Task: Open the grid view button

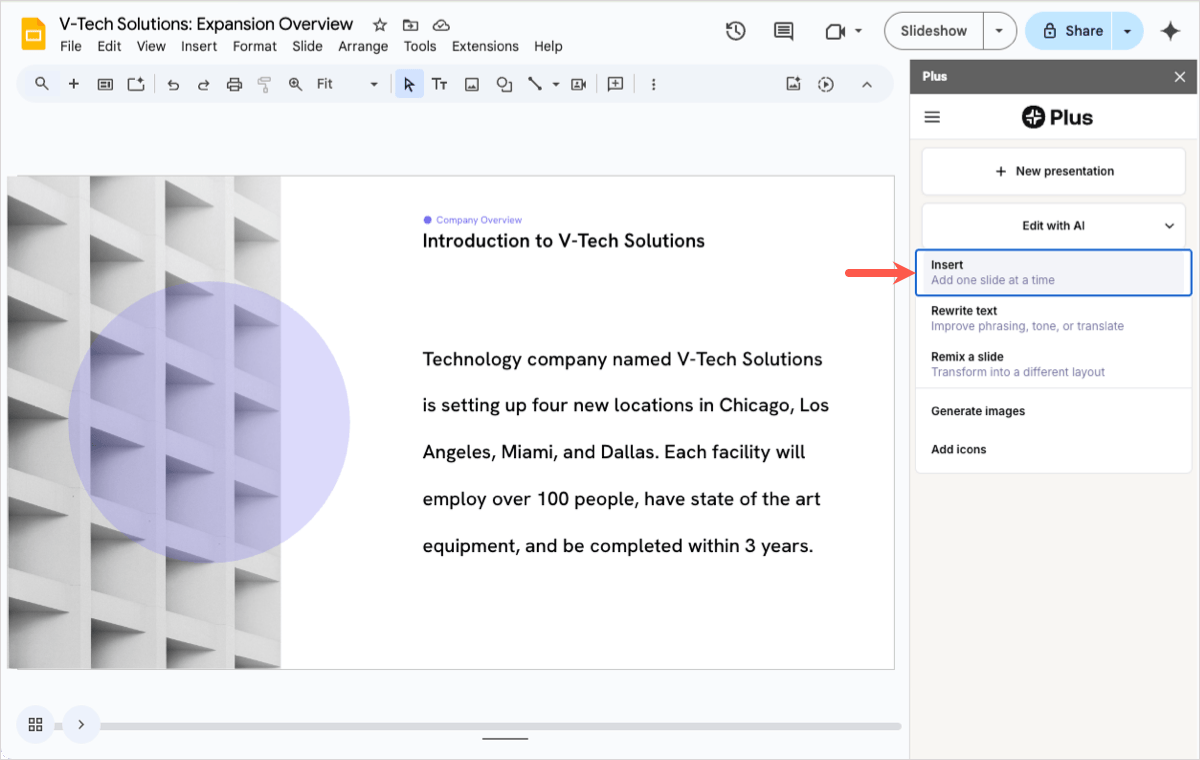Action: [35, 724]
